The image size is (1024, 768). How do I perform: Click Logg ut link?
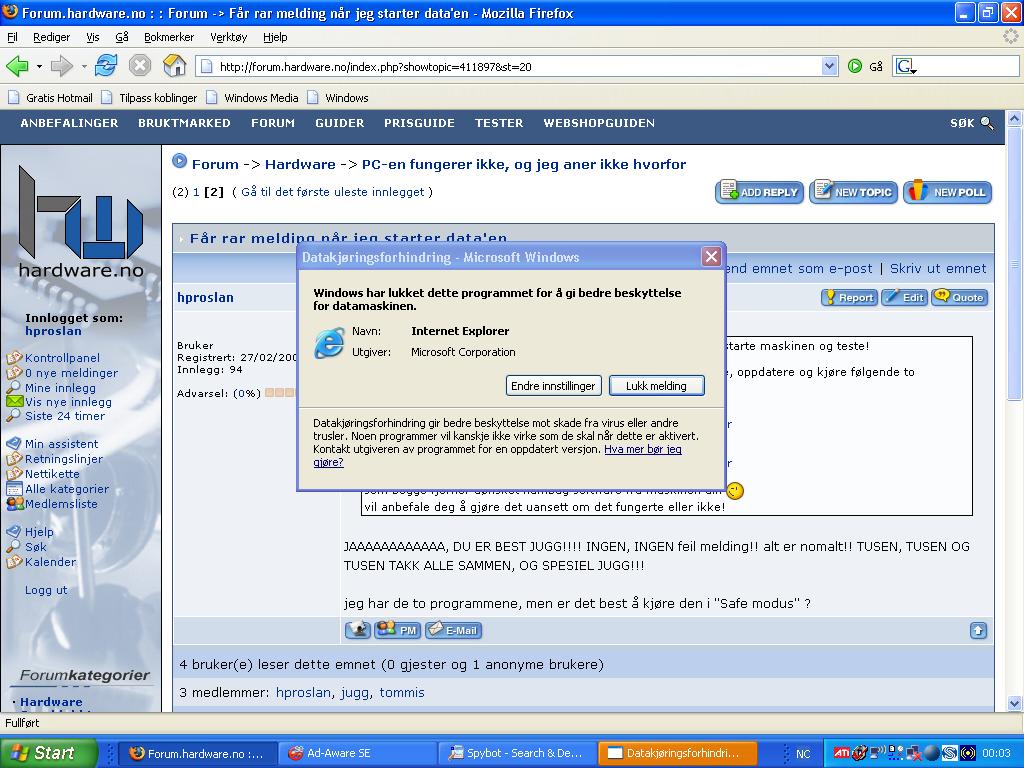pos(46,590)
